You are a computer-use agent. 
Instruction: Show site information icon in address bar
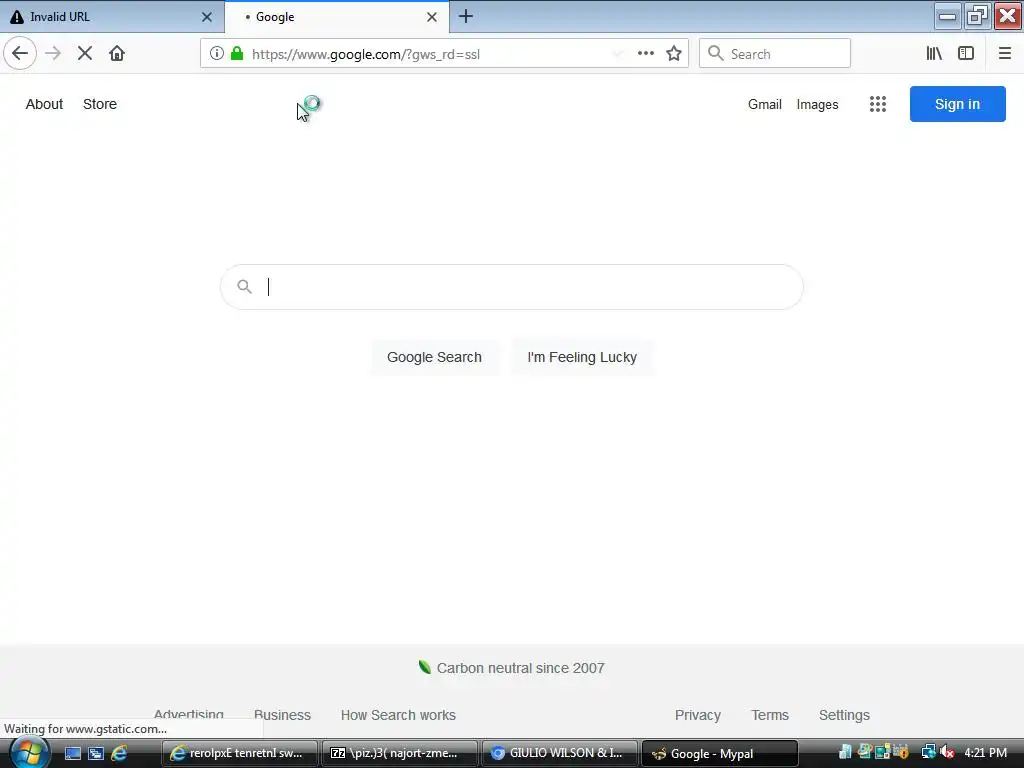coord(217,54)
